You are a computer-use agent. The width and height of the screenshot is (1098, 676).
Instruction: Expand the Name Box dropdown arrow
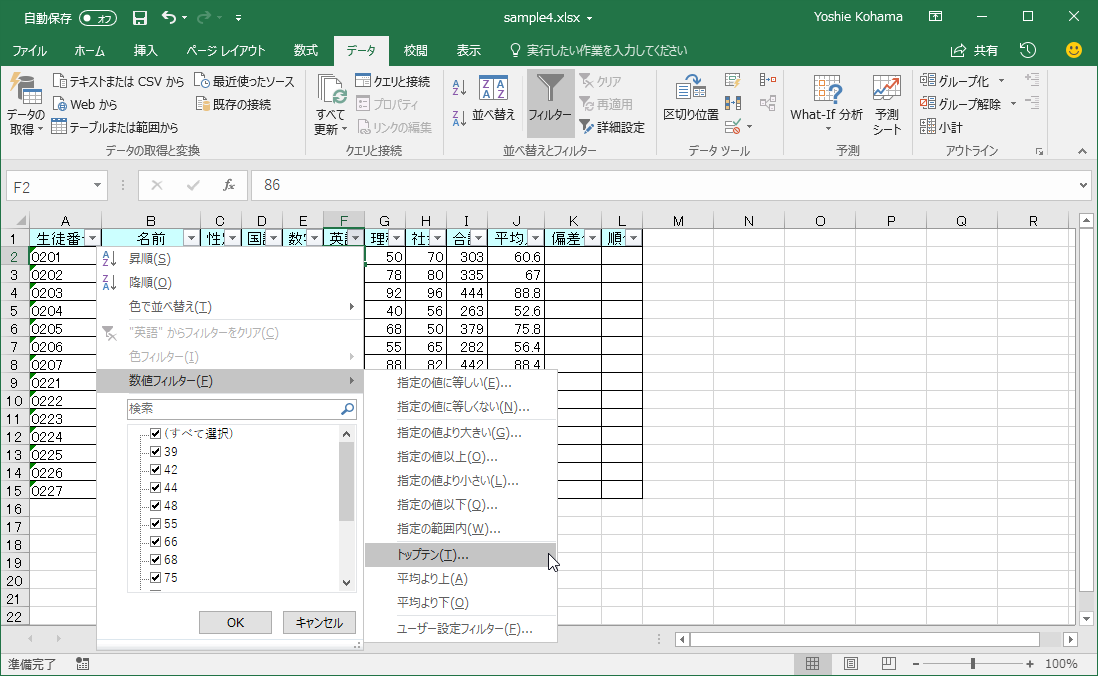point(97,185)
